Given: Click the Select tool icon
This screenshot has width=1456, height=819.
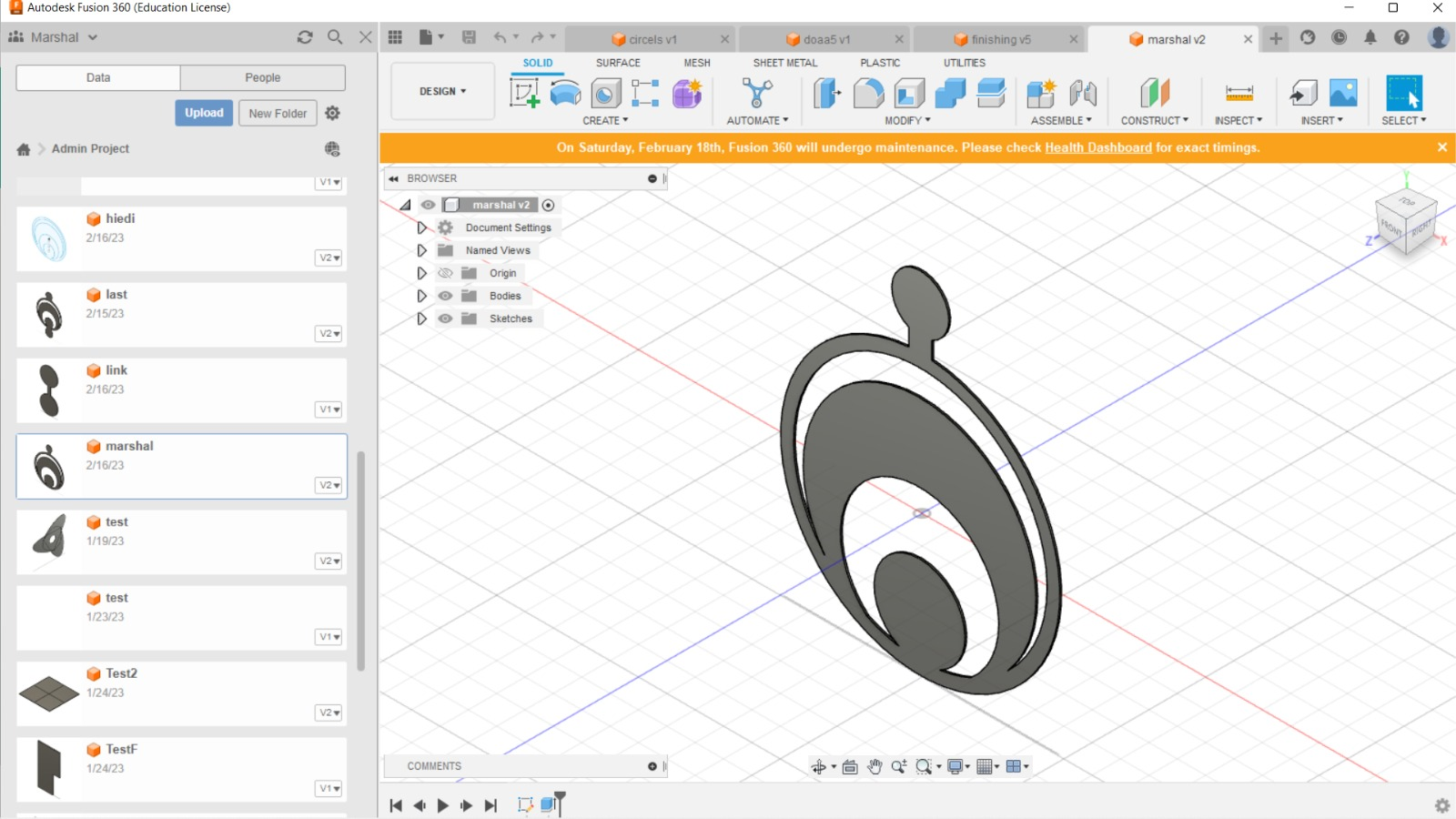Looking at the screenshot, I should tap(1404, 93).
